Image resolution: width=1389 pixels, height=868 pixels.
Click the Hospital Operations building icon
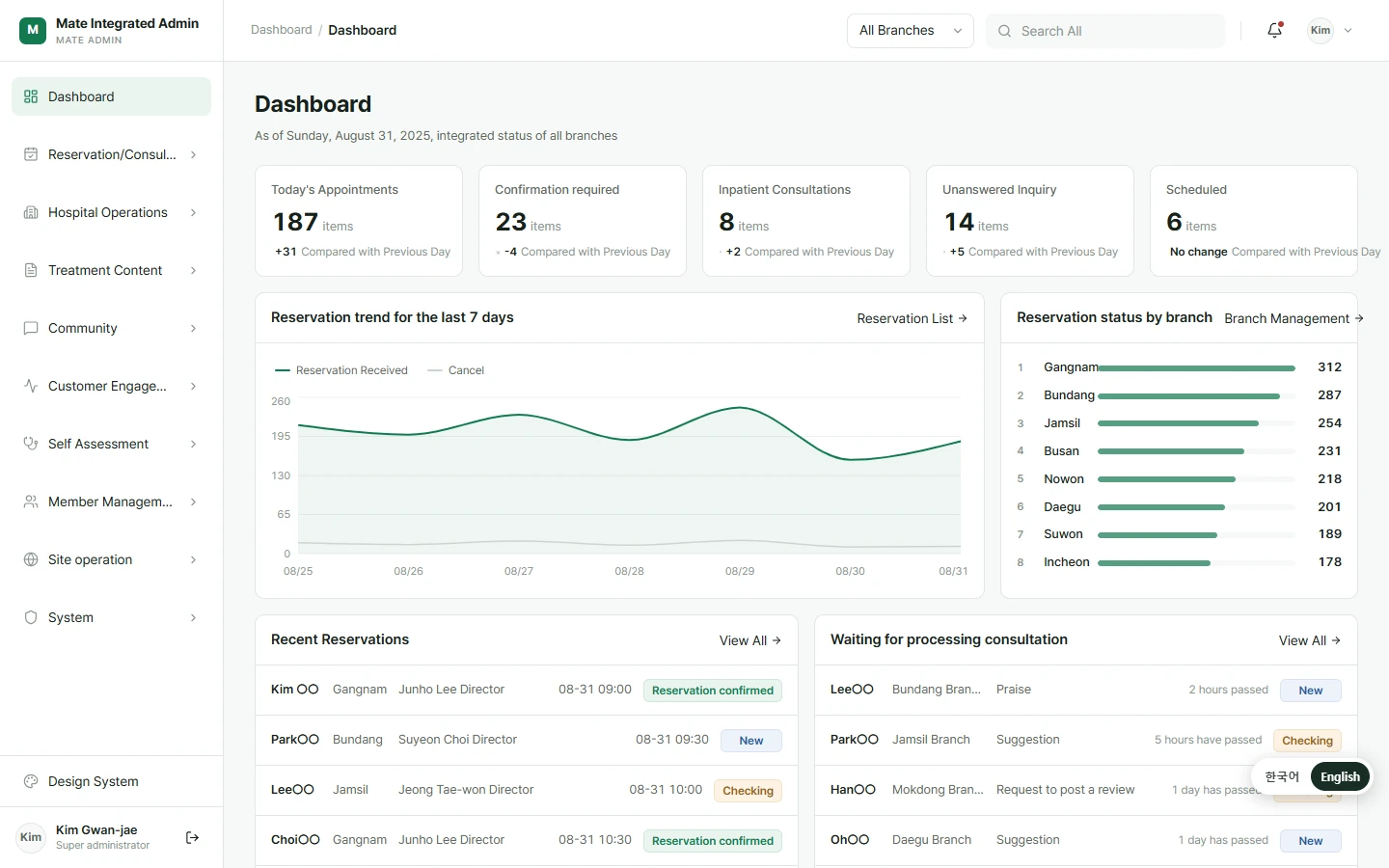31,212
